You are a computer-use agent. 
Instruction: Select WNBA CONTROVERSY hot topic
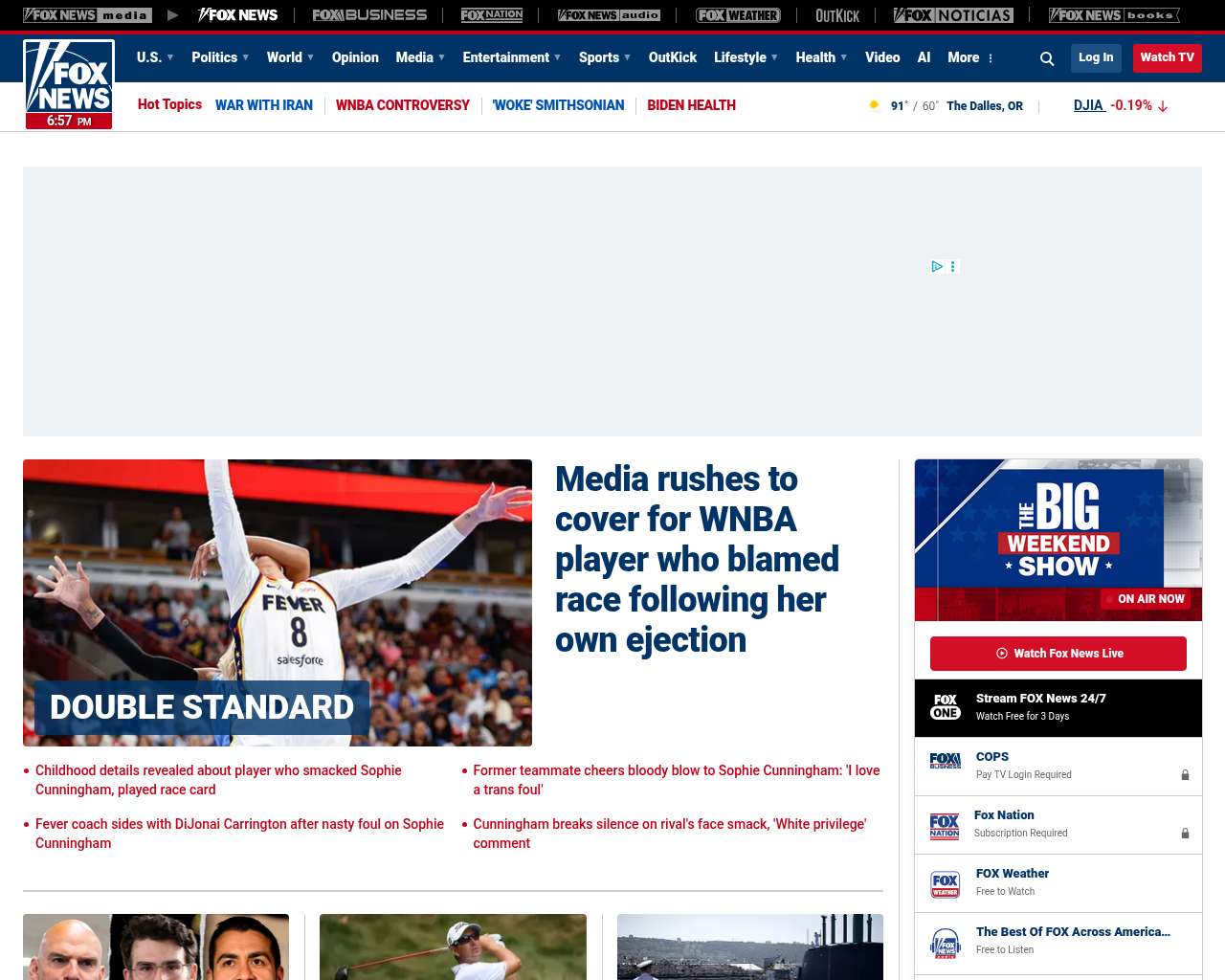(x=403, y=105)
